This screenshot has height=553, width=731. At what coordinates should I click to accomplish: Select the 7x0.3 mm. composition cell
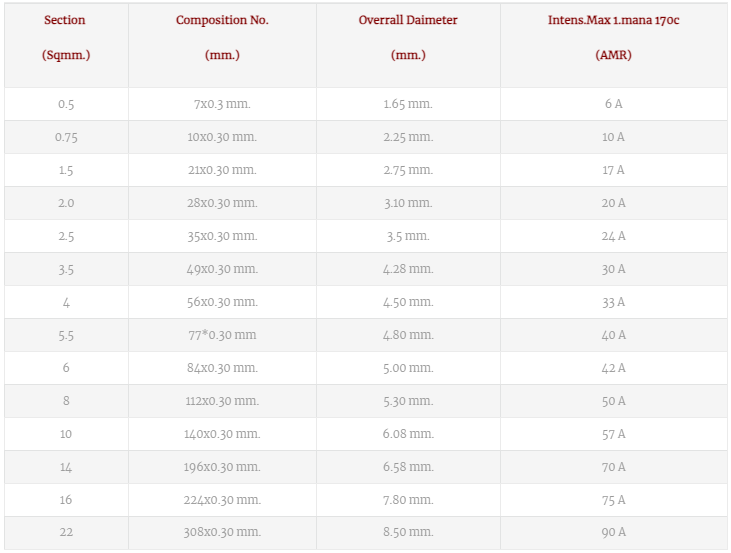(x=222, y=104)
